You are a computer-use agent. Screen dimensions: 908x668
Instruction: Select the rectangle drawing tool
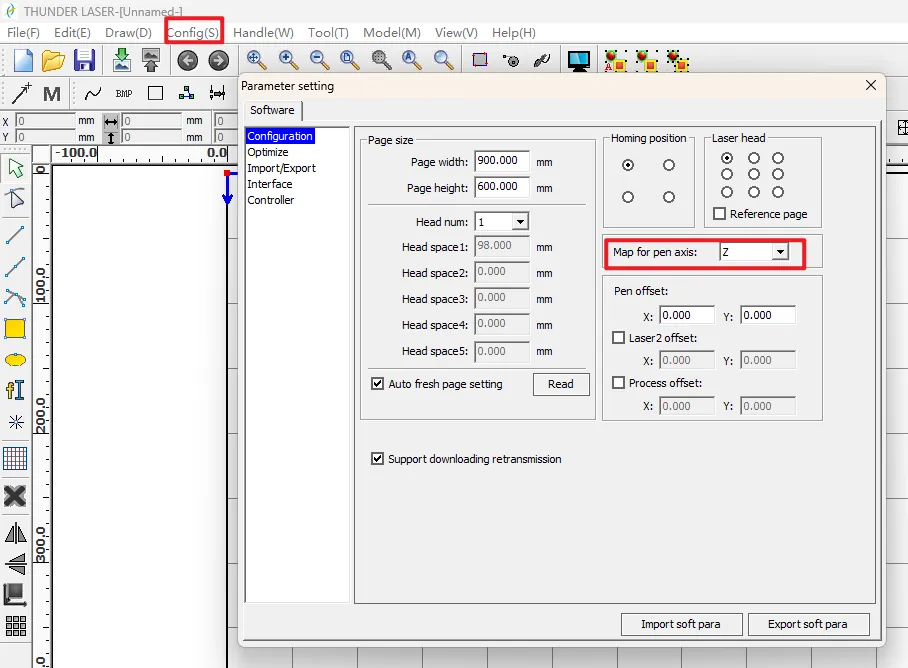[x=15, y=328]
